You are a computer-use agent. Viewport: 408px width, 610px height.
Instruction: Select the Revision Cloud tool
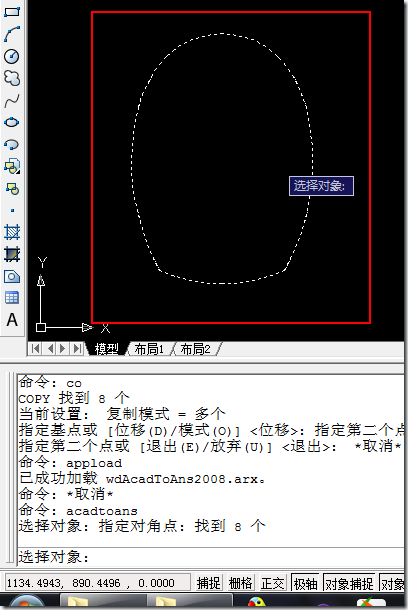click(12, 78)
